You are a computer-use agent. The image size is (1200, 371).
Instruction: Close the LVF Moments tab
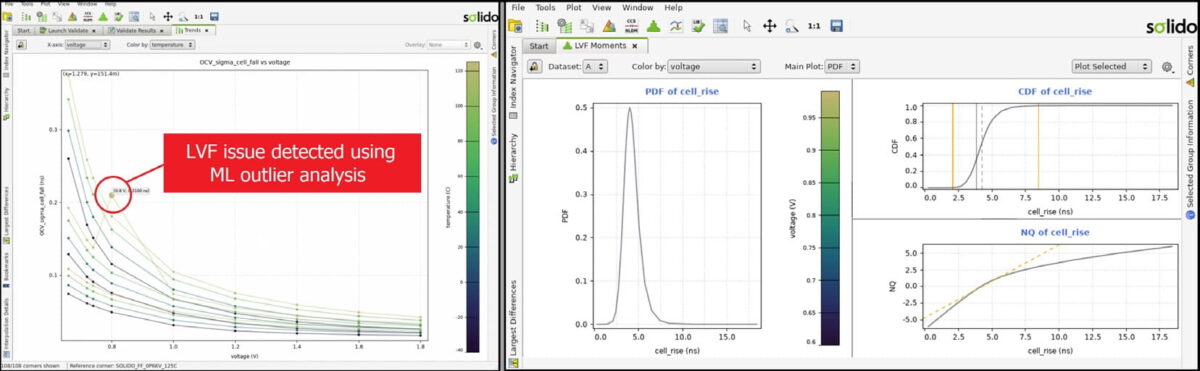click(x=635, y=46)
